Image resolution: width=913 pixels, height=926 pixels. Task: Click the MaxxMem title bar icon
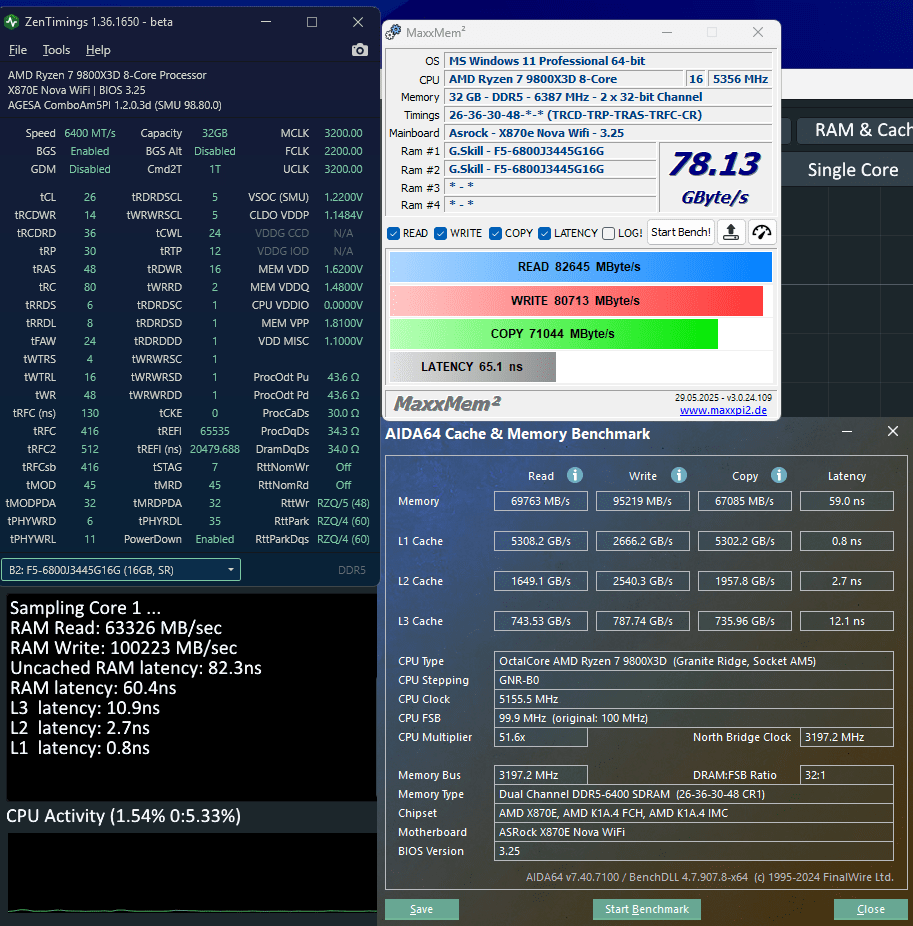pyautogui.click(x=393, y=32)
